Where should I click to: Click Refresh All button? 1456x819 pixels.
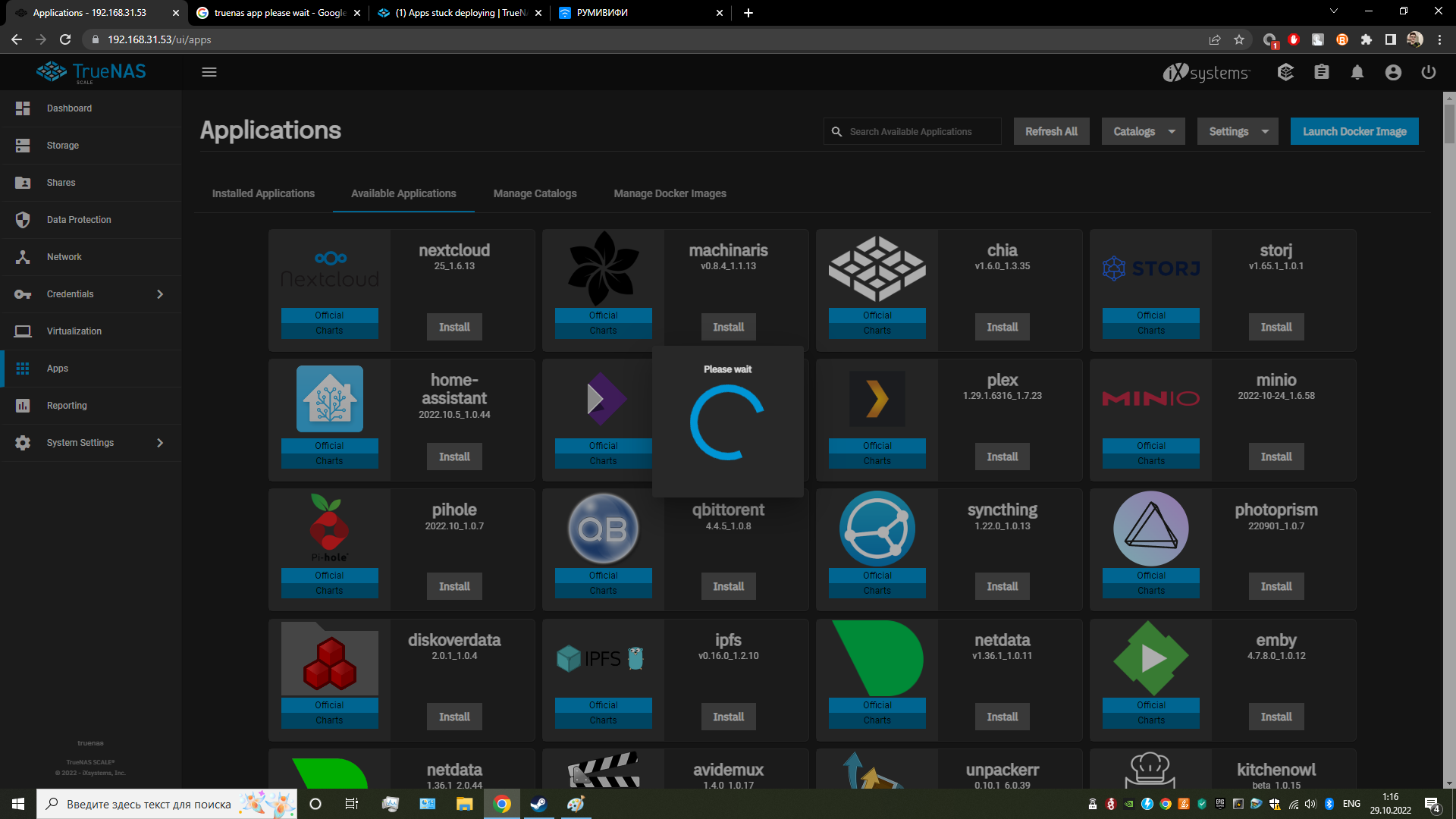(1051, 131)
